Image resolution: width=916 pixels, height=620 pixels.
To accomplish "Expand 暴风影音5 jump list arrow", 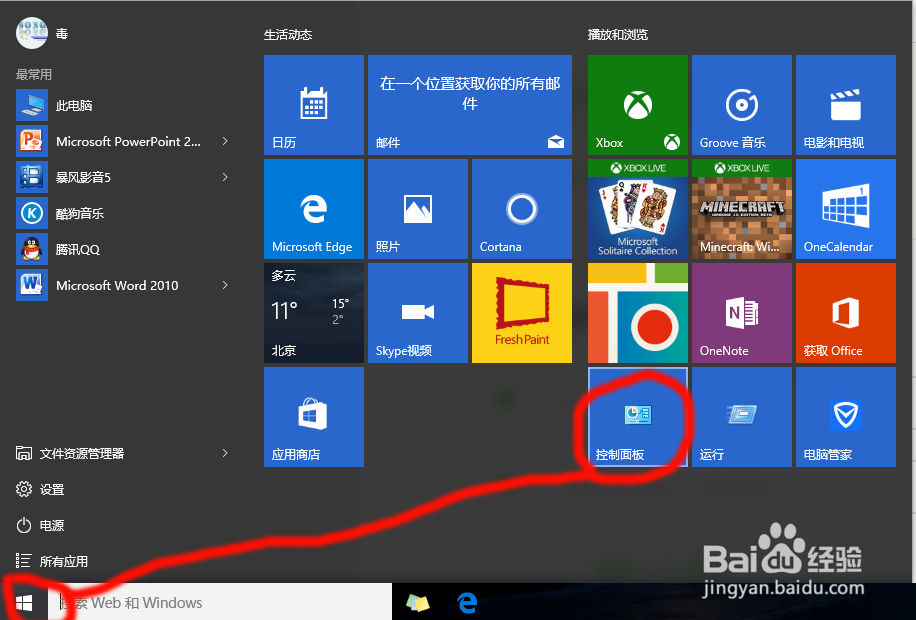I will pos(225,177).
